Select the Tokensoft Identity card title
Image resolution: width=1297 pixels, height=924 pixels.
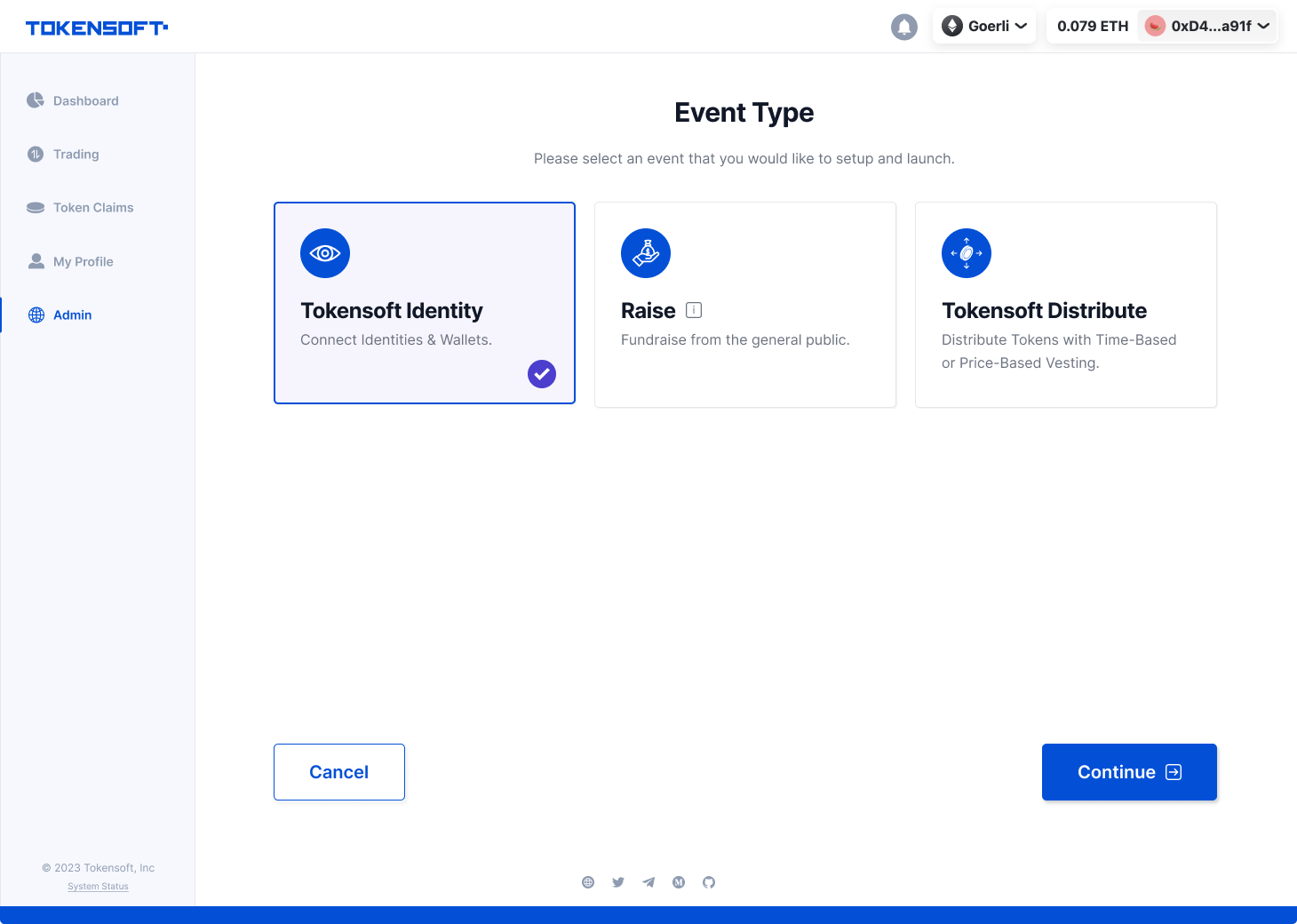click(x=392, y=310)
